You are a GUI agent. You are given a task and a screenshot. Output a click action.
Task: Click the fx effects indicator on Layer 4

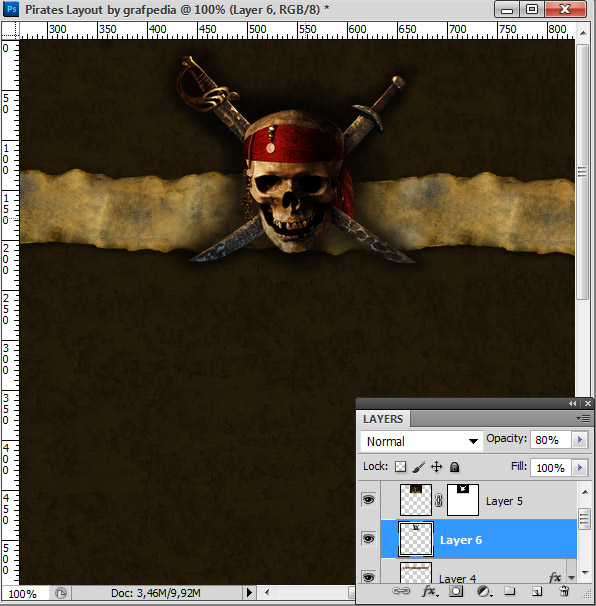point(555,577)
